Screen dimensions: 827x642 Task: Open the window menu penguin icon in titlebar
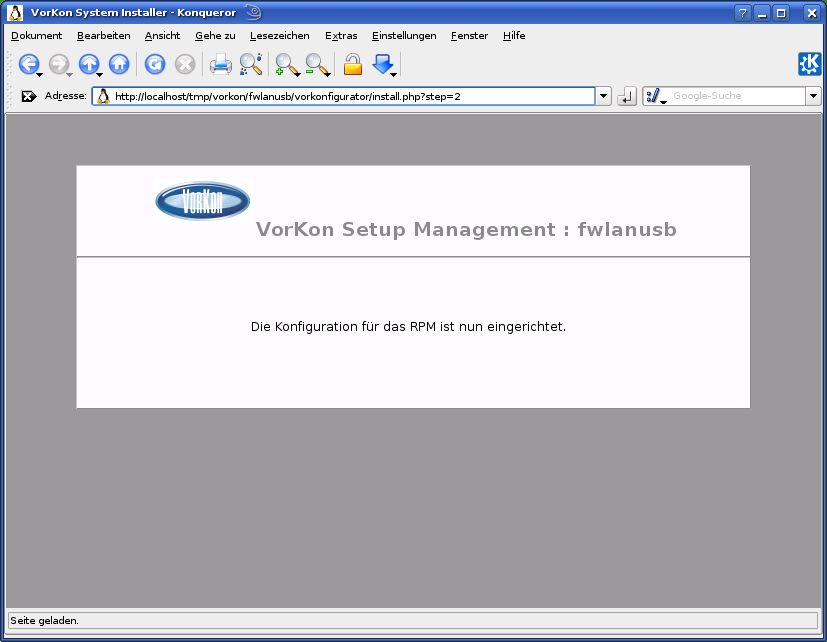[x=15, y=13]
